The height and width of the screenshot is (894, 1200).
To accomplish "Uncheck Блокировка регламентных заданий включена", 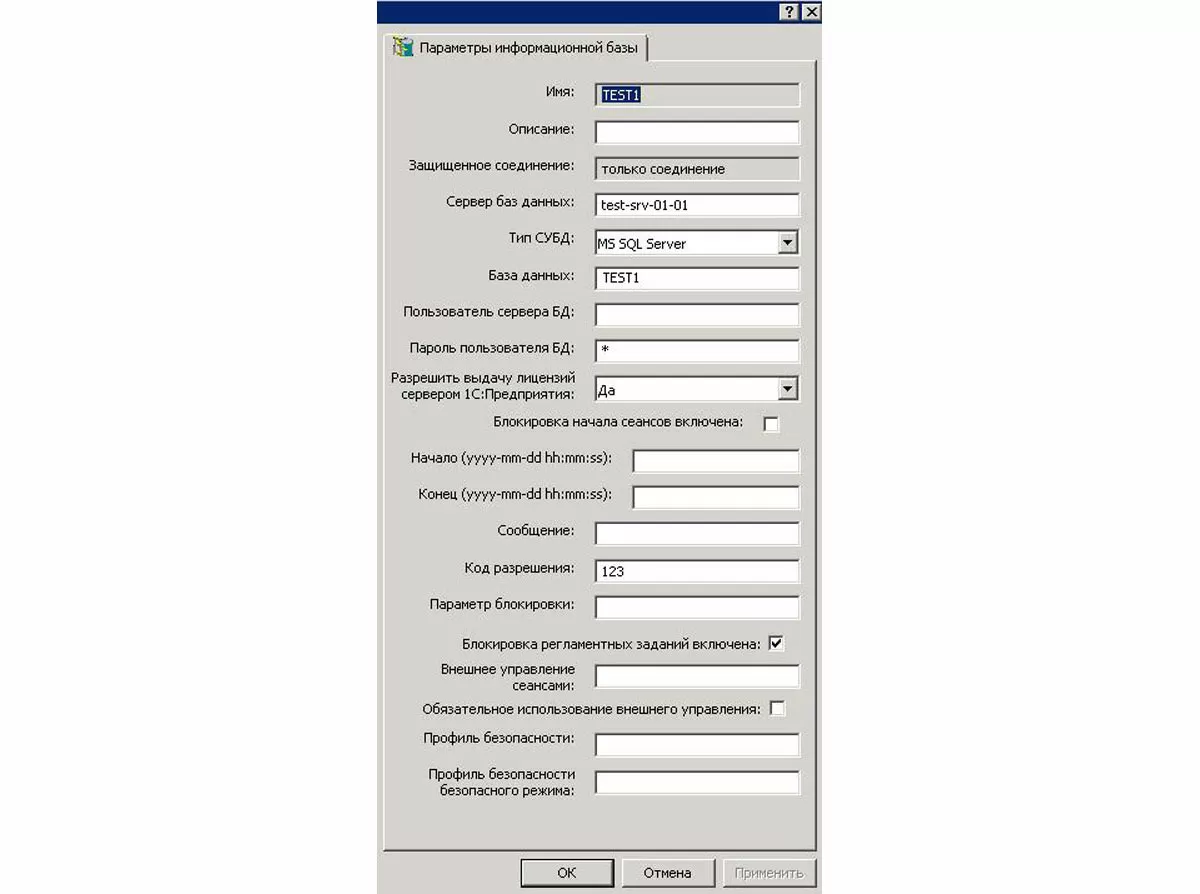I will point(776,644).
